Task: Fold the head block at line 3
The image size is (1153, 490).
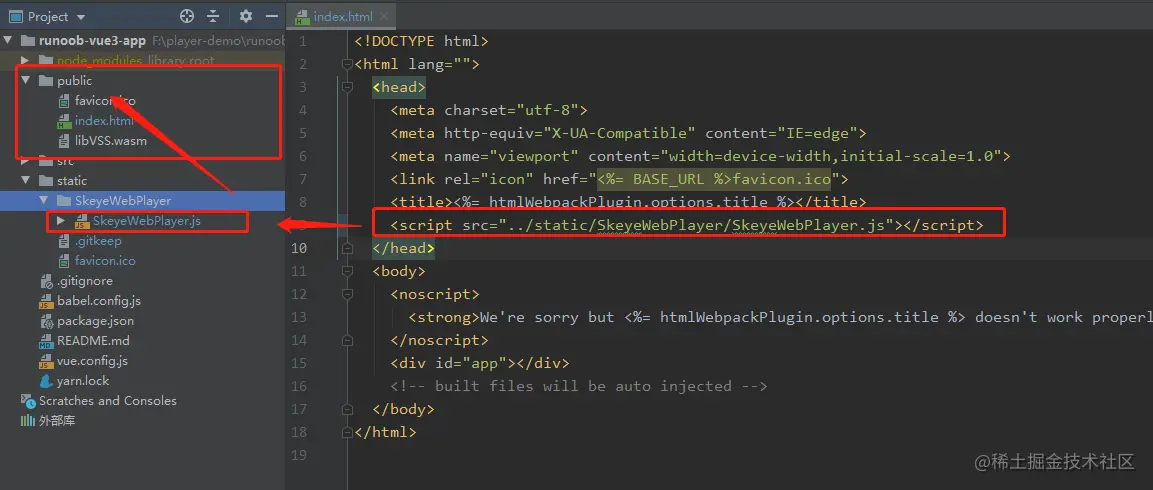Action: coord(347,88)
